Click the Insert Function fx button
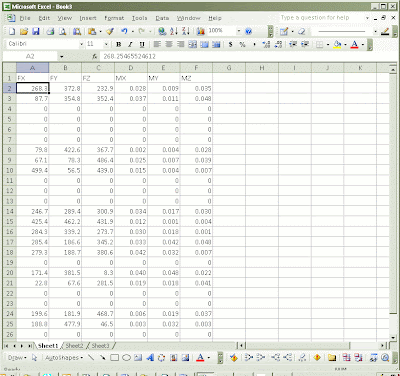 tap(95, 57)
